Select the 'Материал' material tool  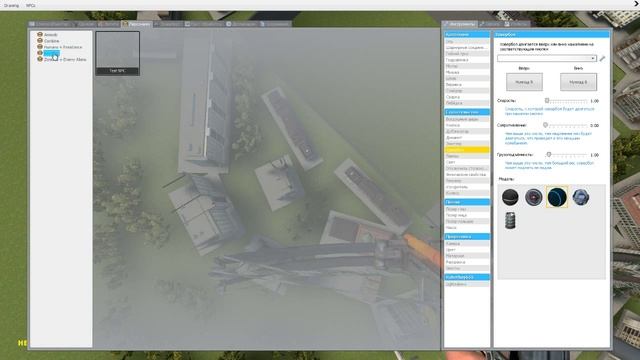[x=467, y=256]
